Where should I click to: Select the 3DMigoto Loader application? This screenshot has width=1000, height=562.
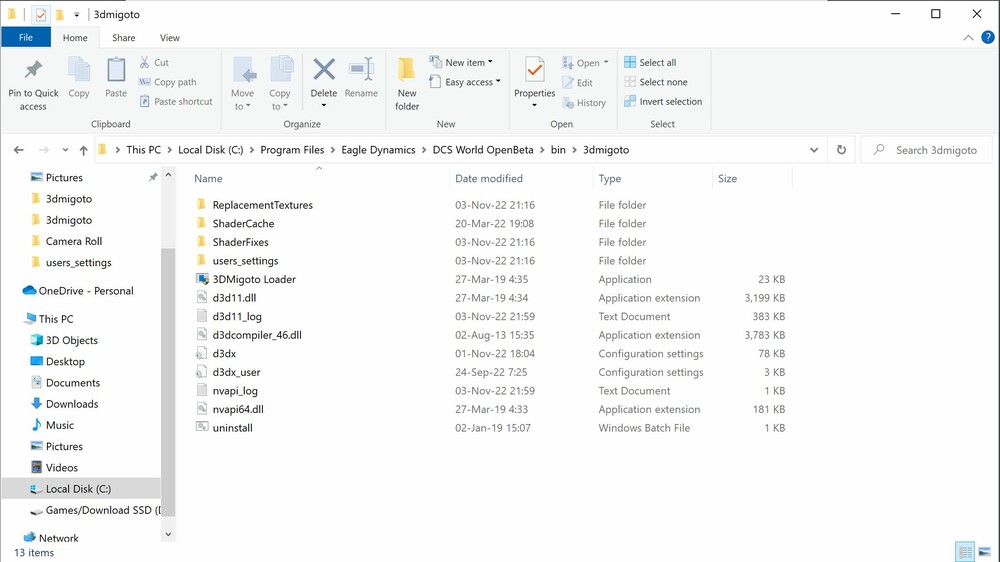coord(254,279)
